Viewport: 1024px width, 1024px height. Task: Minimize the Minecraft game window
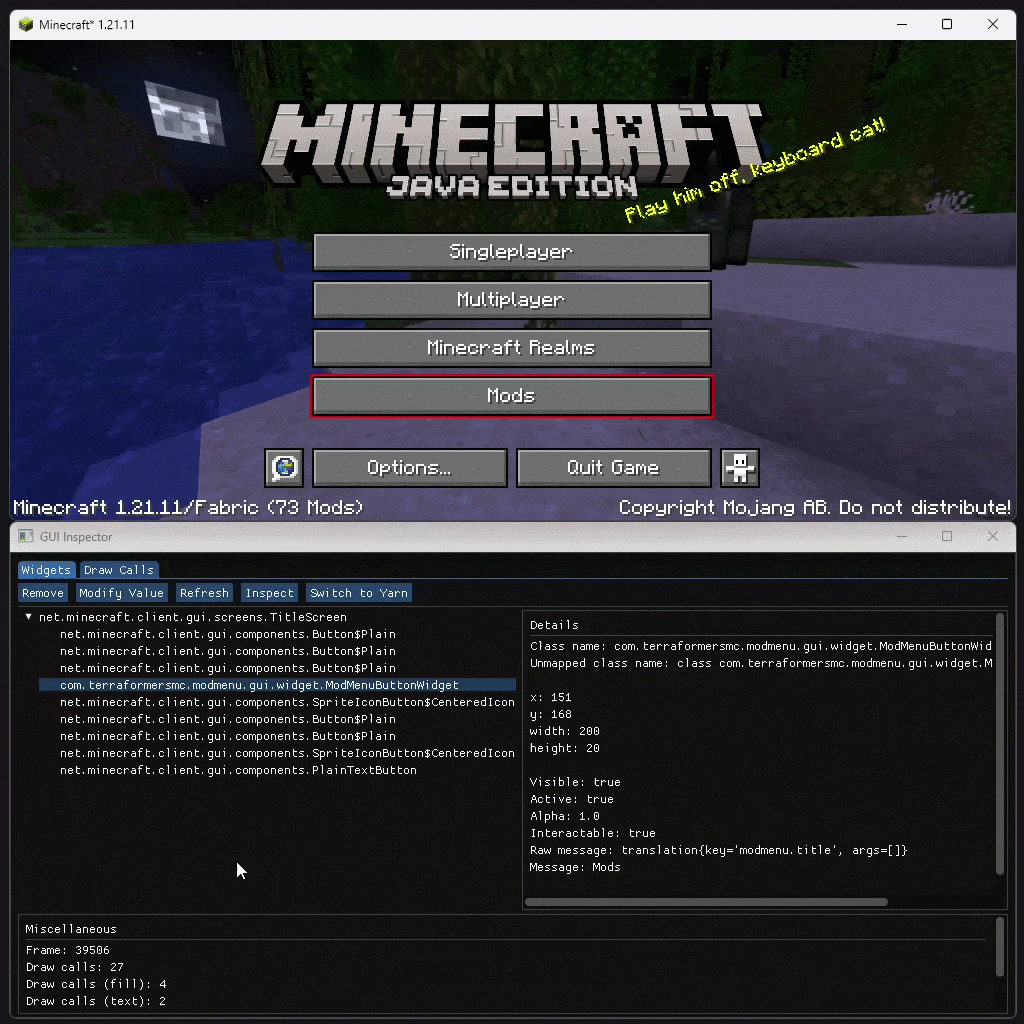click(x=902, y=25)
